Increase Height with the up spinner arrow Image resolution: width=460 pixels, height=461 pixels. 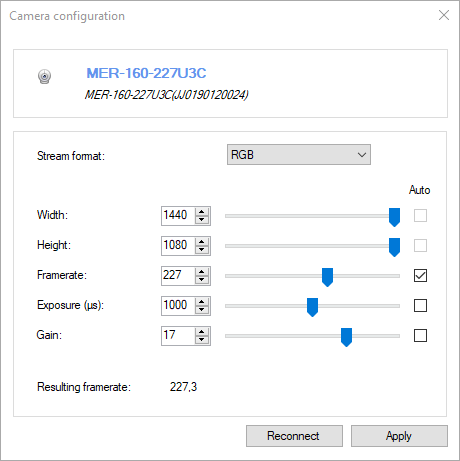(x=202, y=242)
